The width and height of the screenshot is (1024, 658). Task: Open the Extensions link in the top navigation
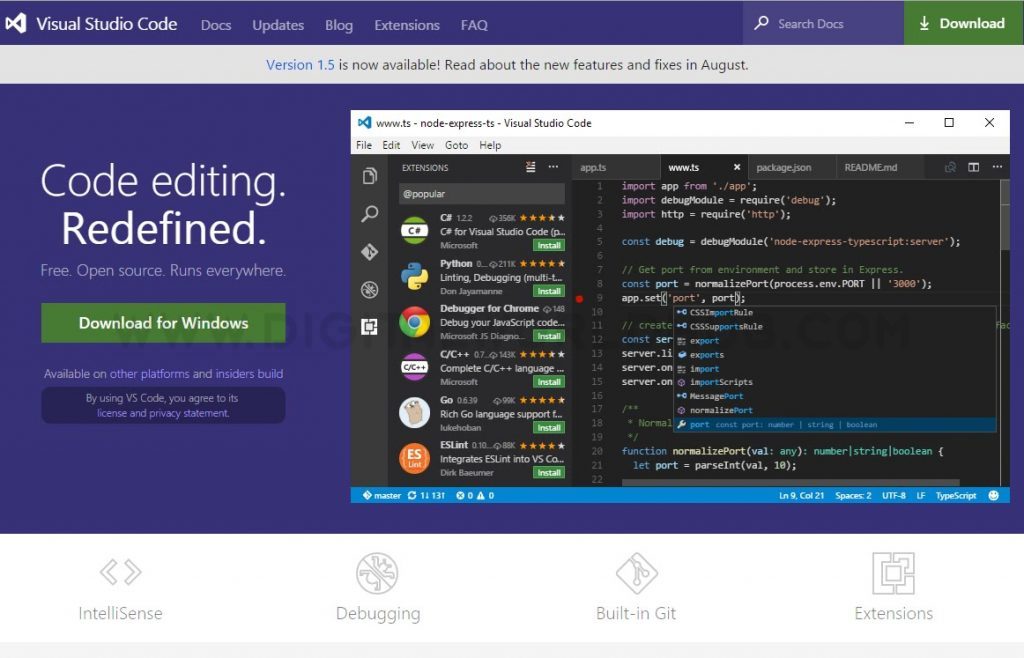tap(406, 25)
